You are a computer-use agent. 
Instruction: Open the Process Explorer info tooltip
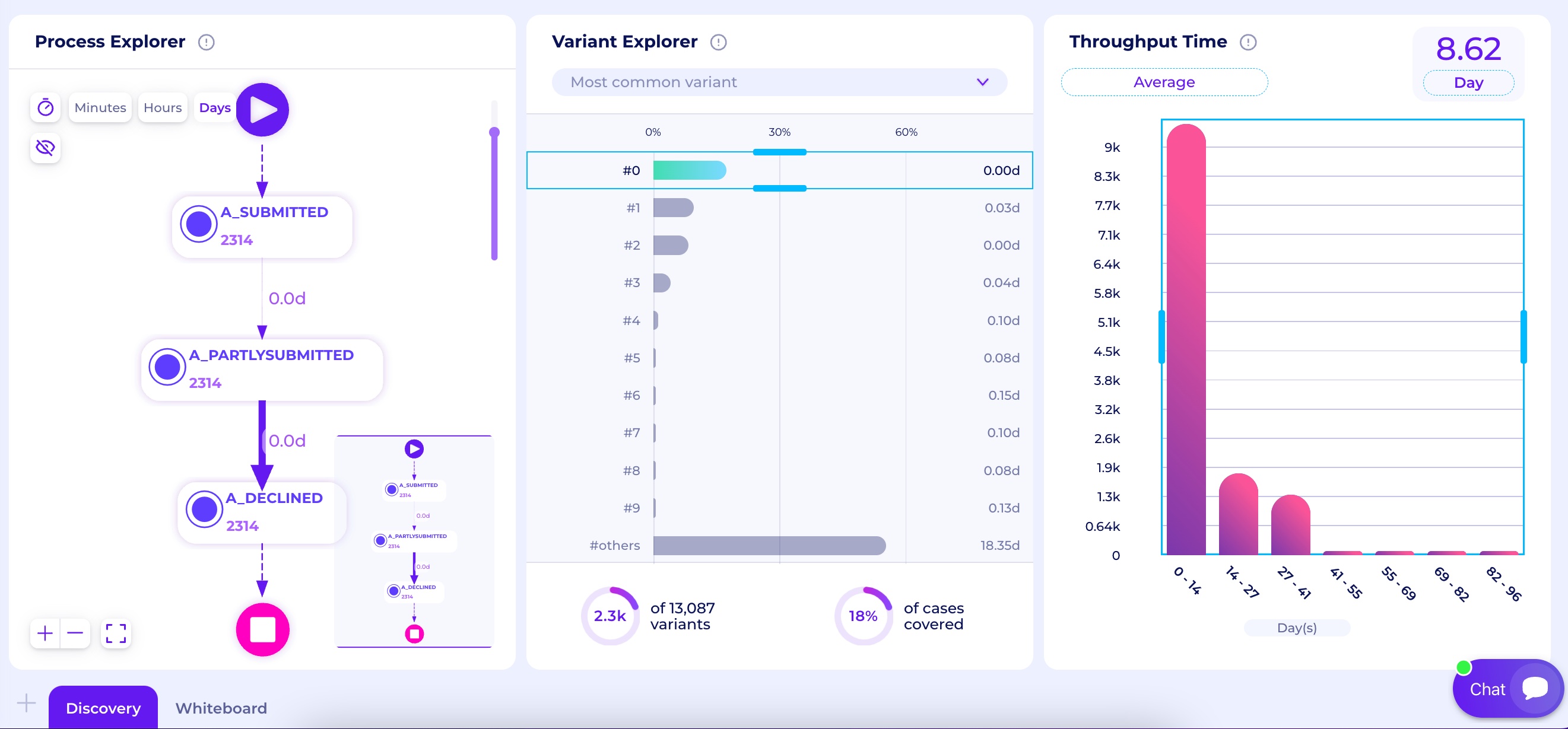tap(207, 42)
